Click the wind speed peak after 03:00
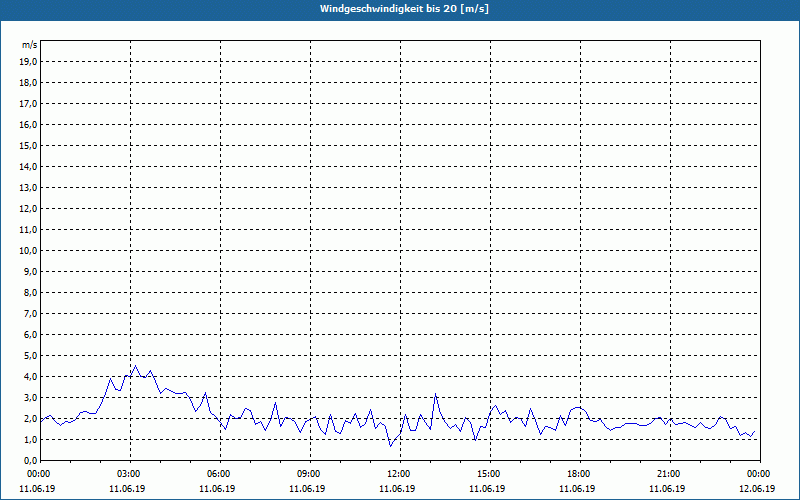 coord(135,366)
